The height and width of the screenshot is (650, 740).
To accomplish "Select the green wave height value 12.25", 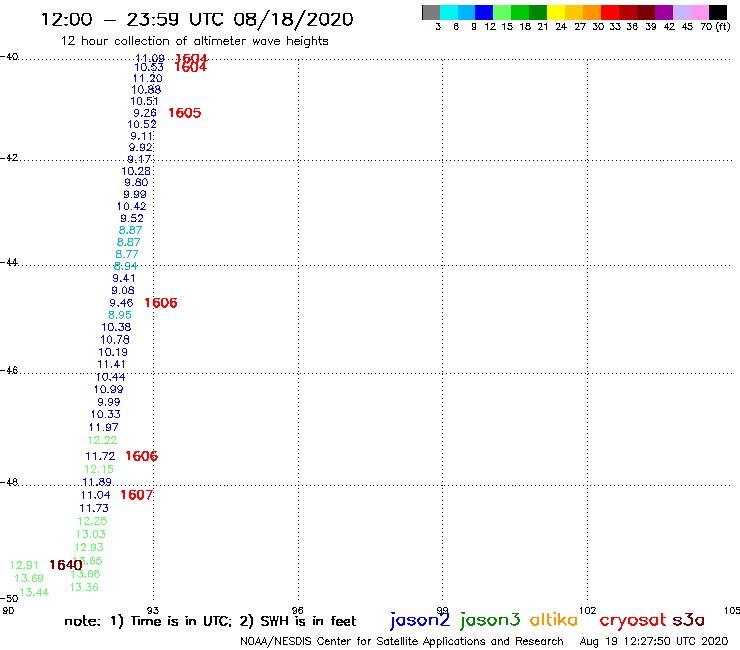I will click(92, 521).
